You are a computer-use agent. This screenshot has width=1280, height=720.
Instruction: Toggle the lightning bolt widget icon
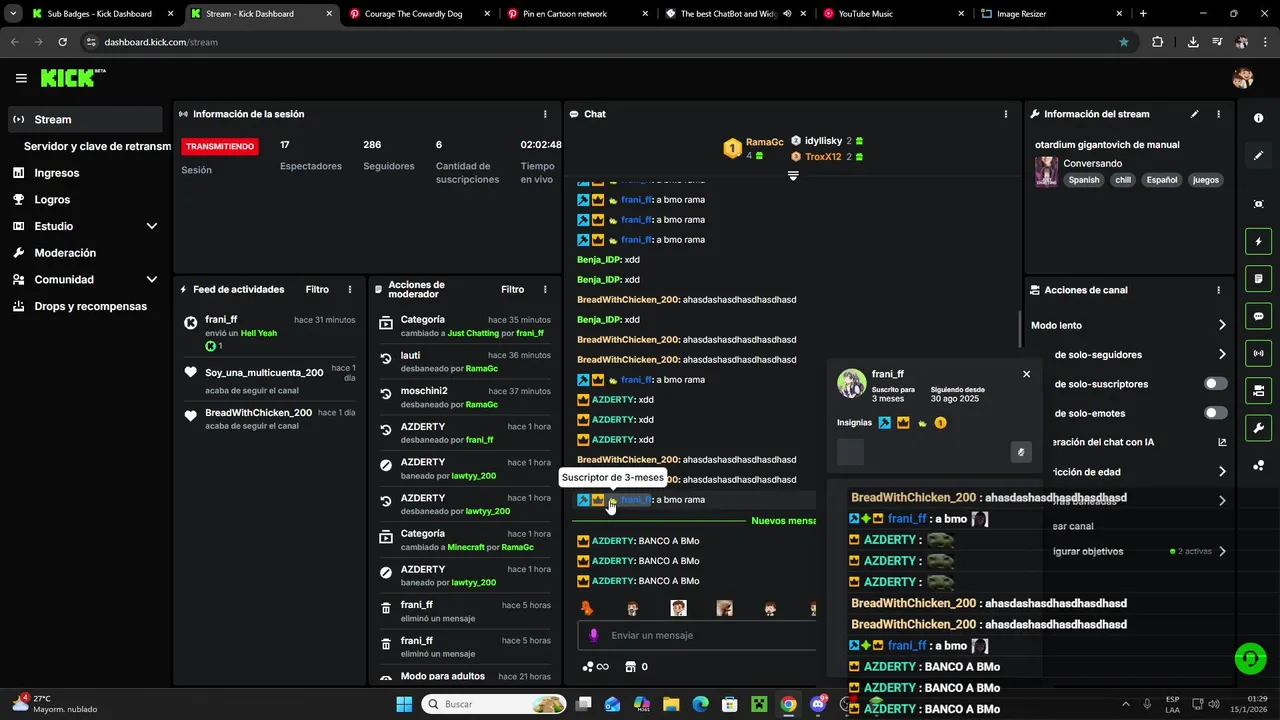(x=1258, y=241)
